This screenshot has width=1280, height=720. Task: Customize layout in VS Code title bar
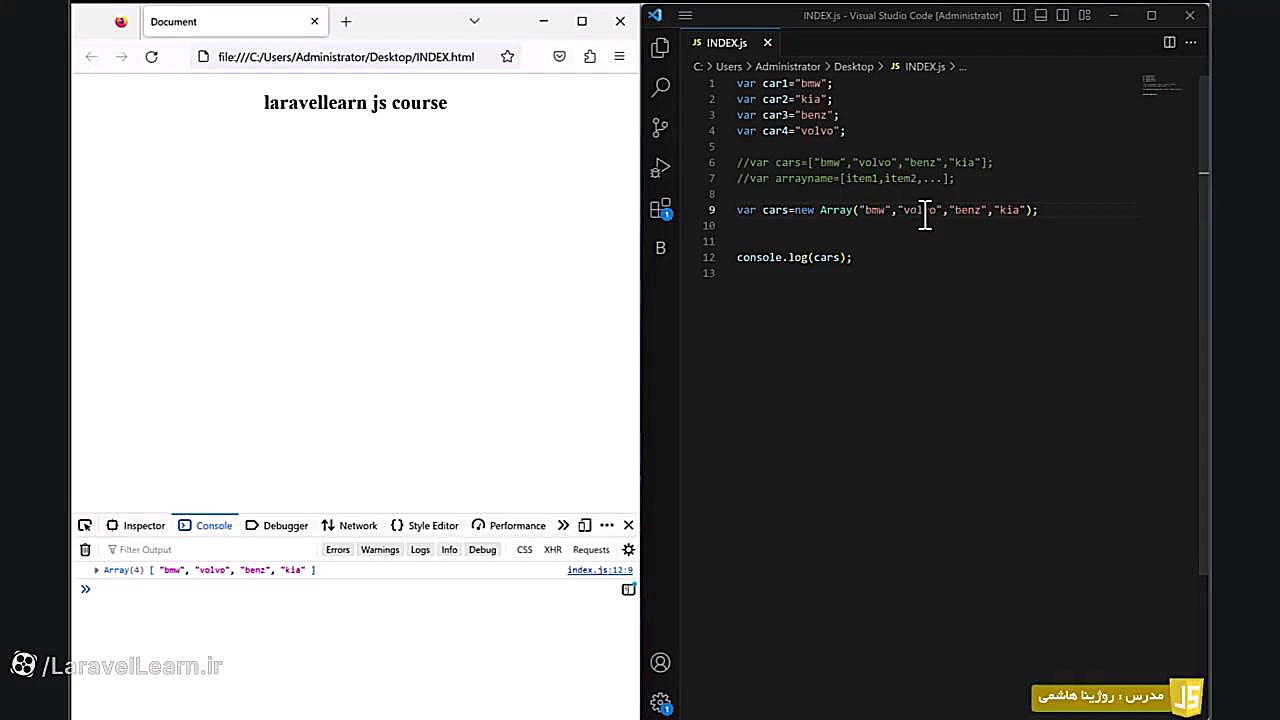[1085, 15]
